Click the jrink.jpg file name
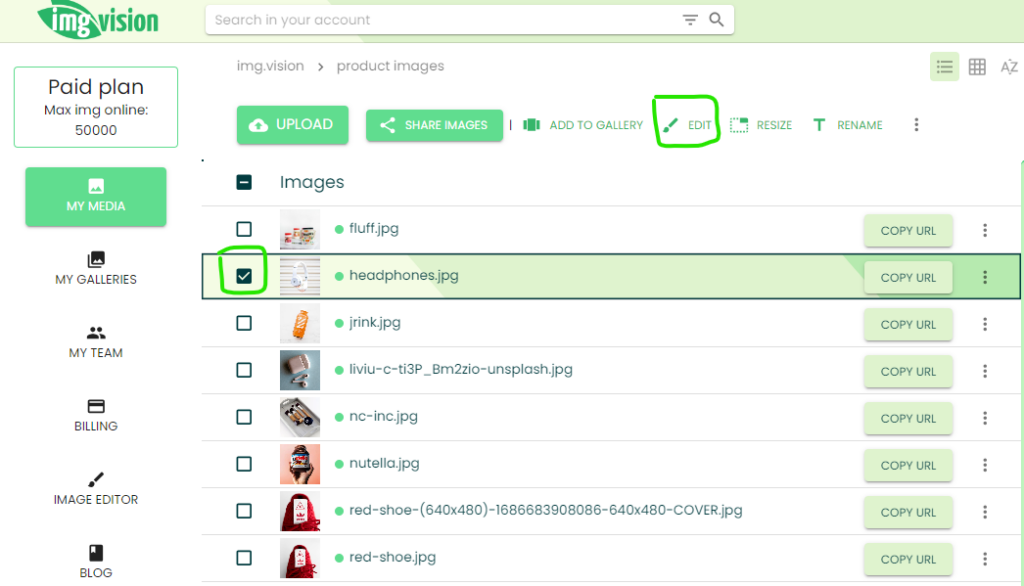Screen dimensions: 1024x586 (x=375, y=323)
